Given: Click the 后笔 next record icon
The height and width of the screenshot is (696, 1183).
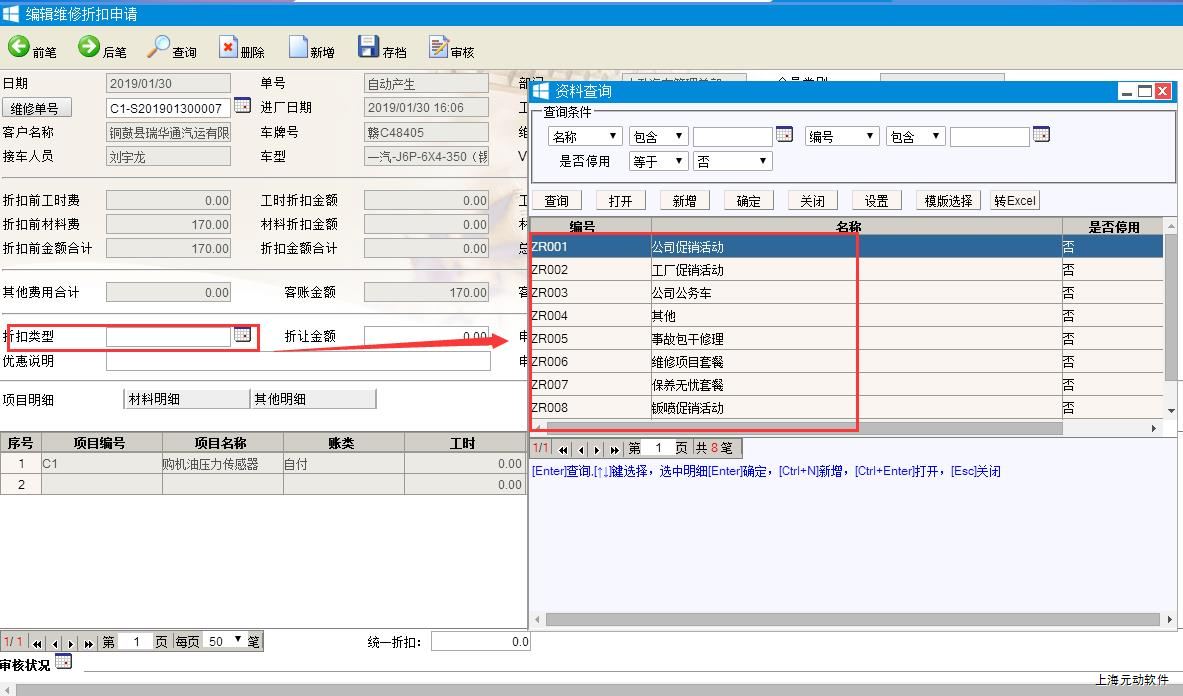Looking at the screenshot, I should pyautogui.click(x=89, y=47).
